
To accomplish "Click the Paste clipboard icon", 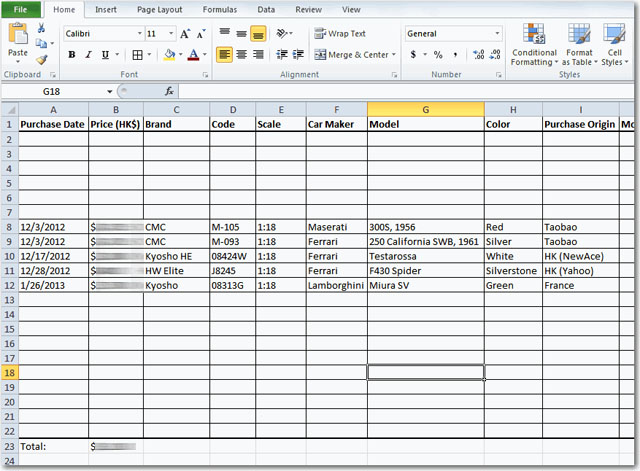I will point(18,34).
